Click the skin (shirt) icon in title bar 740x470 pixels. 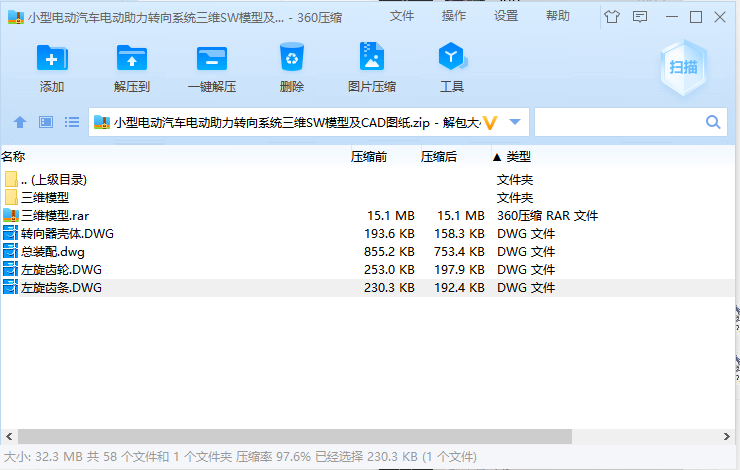pyautogui.click(x=612, y=17)
